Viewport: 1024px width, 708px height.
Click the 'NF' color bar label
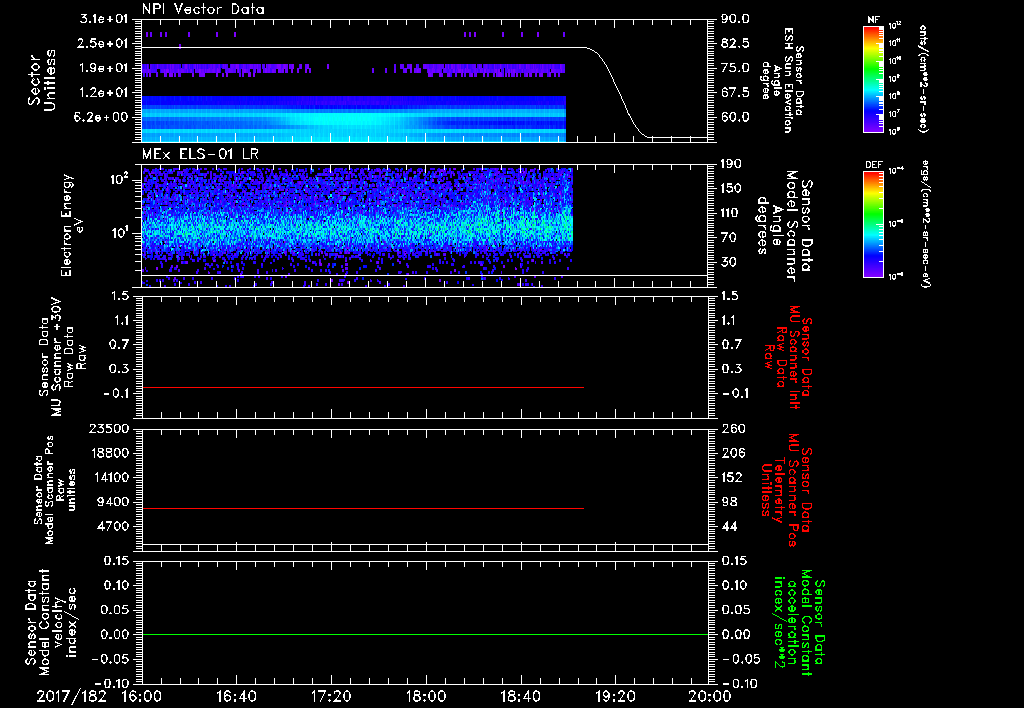coord(873,20)
